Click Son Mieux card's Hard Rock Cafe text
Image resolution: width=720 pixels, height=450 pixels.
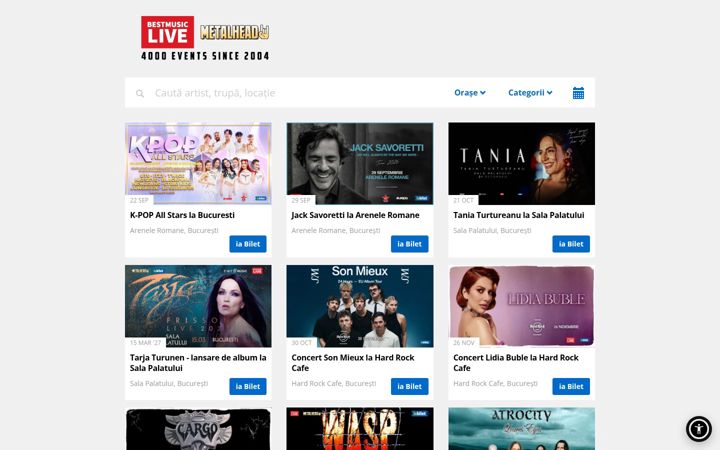tap(334, 383)
